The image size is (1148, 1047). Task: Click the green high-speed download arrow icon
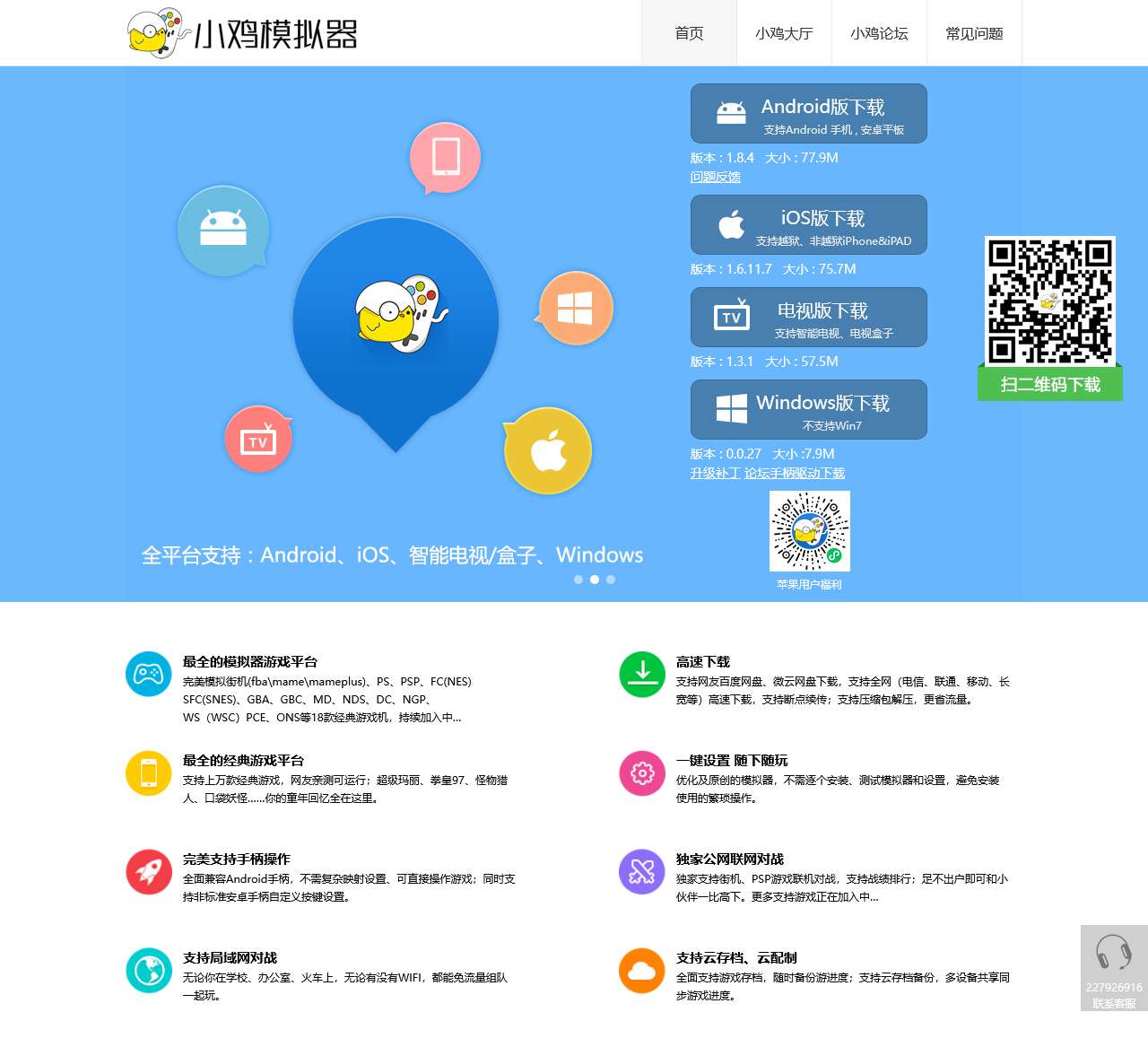point(641,674)
